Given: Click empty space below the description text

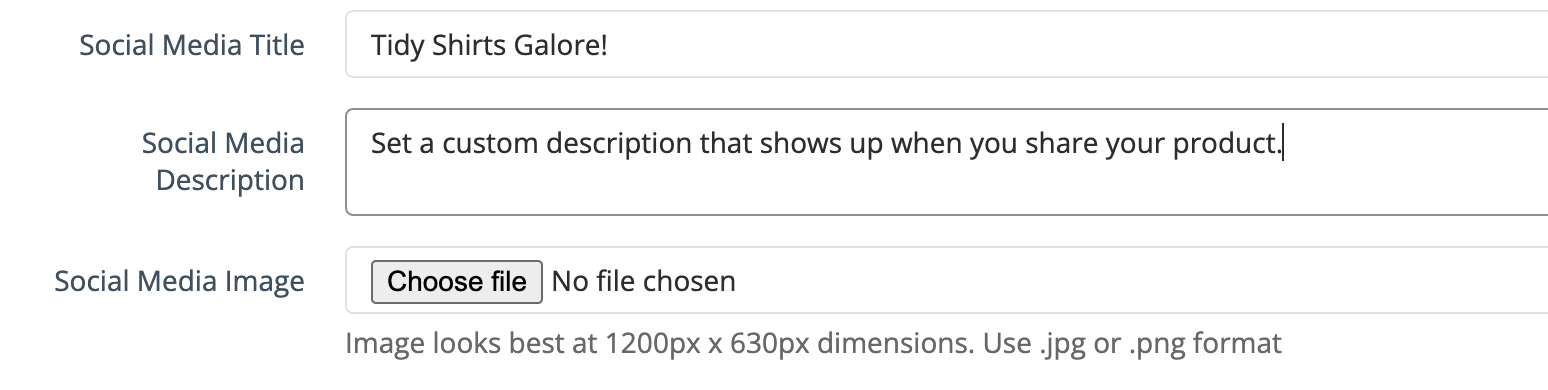Looking at the screenshot, I should tap(946, 190).
